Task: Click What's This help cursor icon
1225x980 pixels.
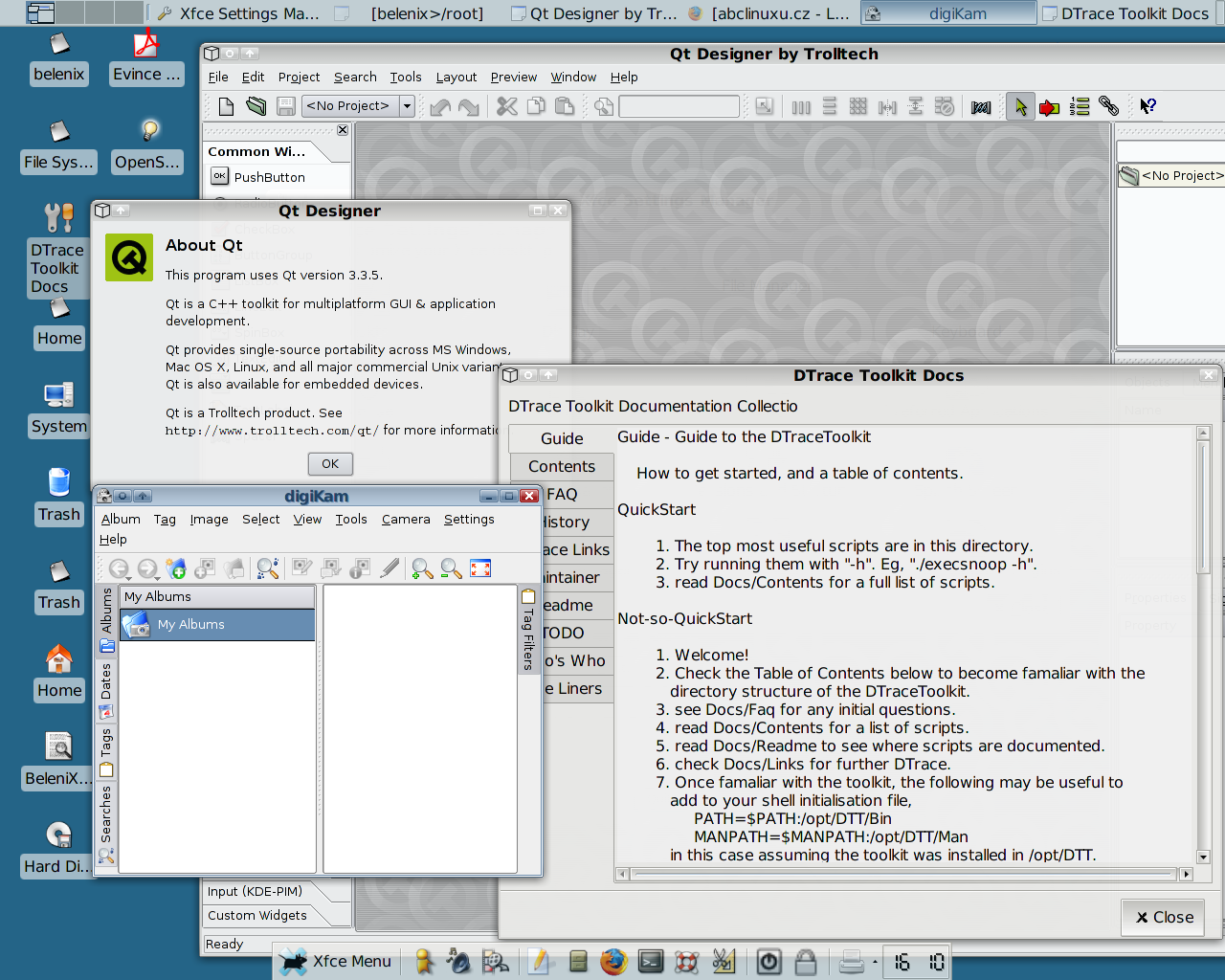Action: pos(1147,106)
